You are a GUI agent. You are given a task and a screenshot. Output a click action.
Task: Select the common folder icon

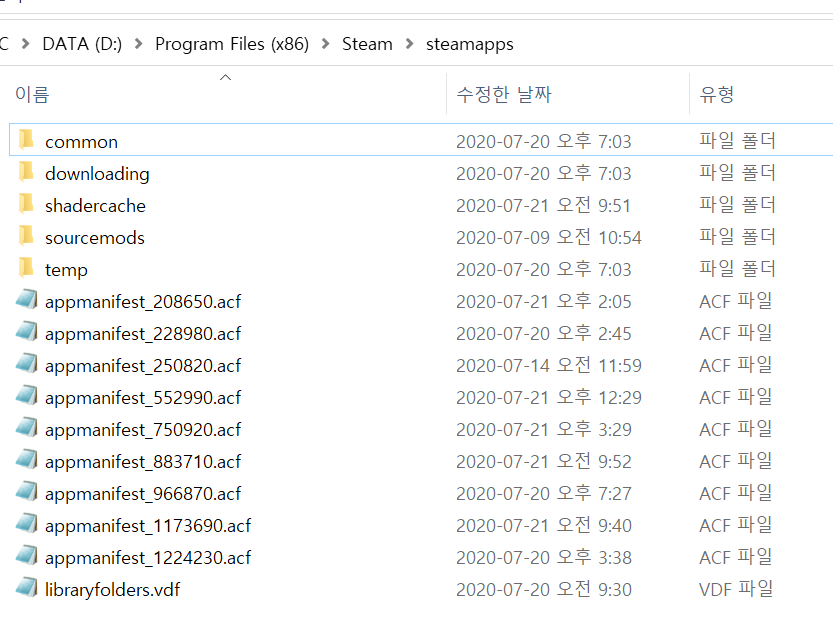(26, 140)
